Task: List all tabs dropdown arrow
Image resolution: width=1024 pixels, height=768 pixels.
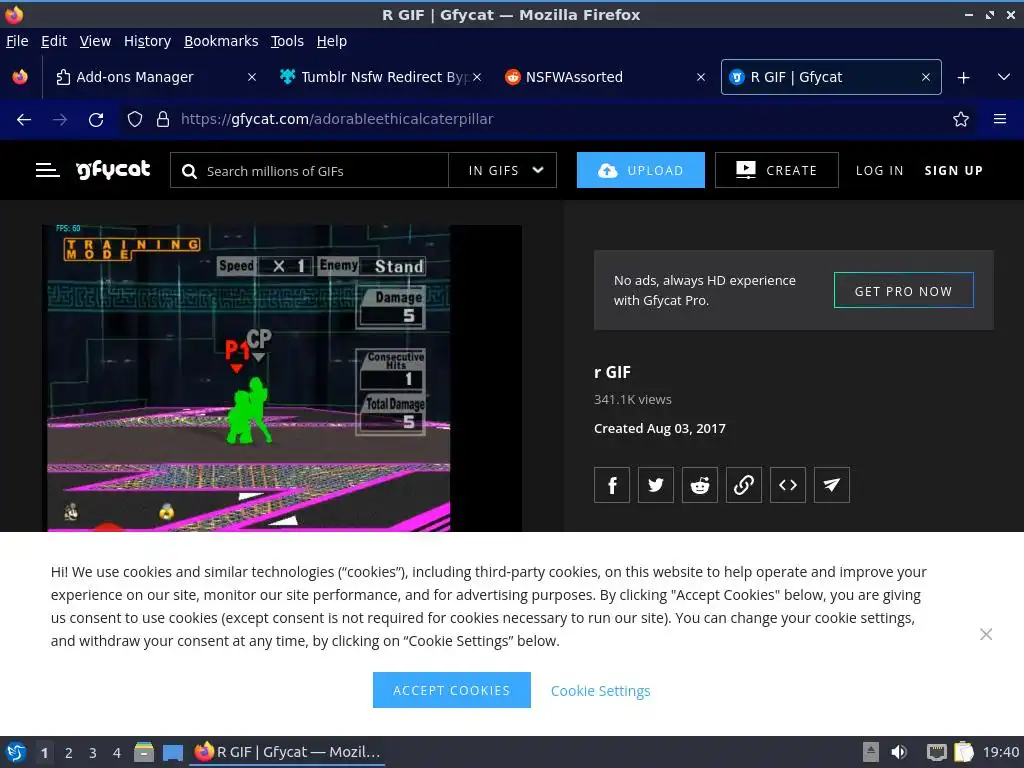Action: click(x=1004, y=77)
